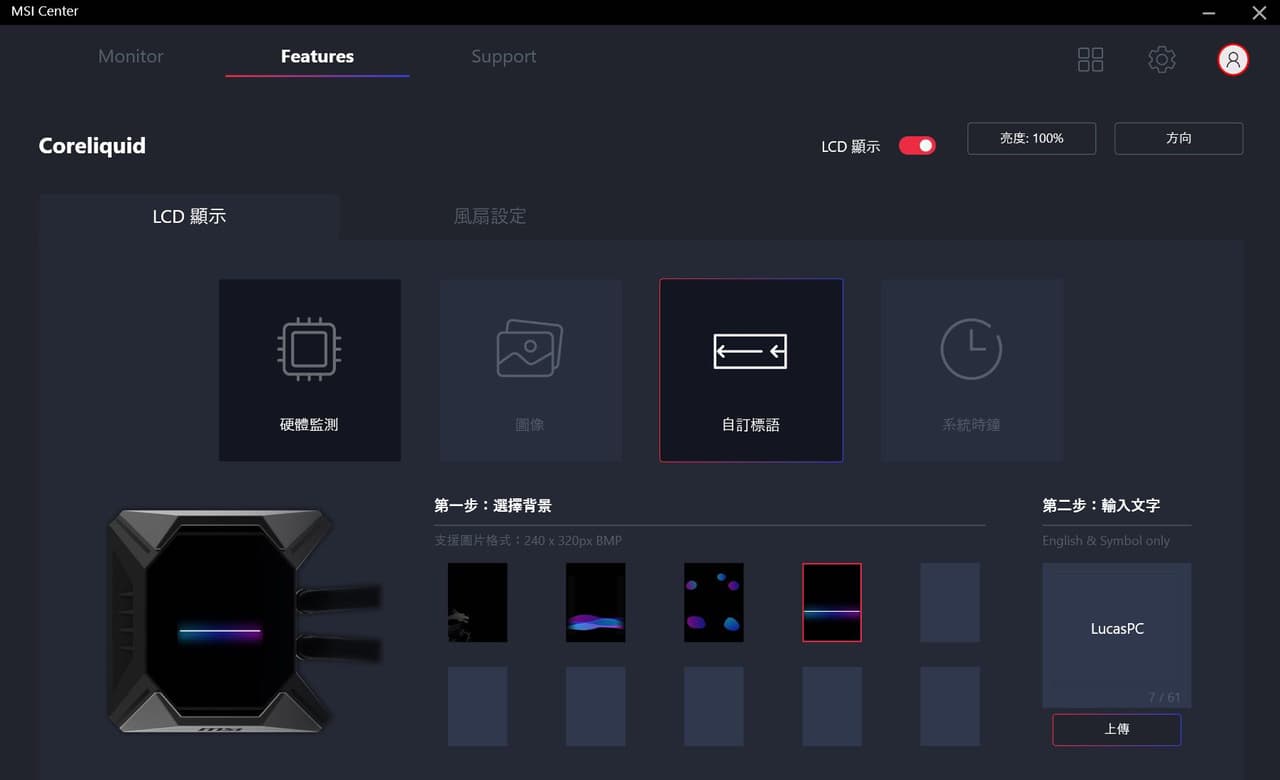Screen dimensions: 1280x780
Task: Choose the blue-purple wave background thumbnail
Action: point(595,602)
